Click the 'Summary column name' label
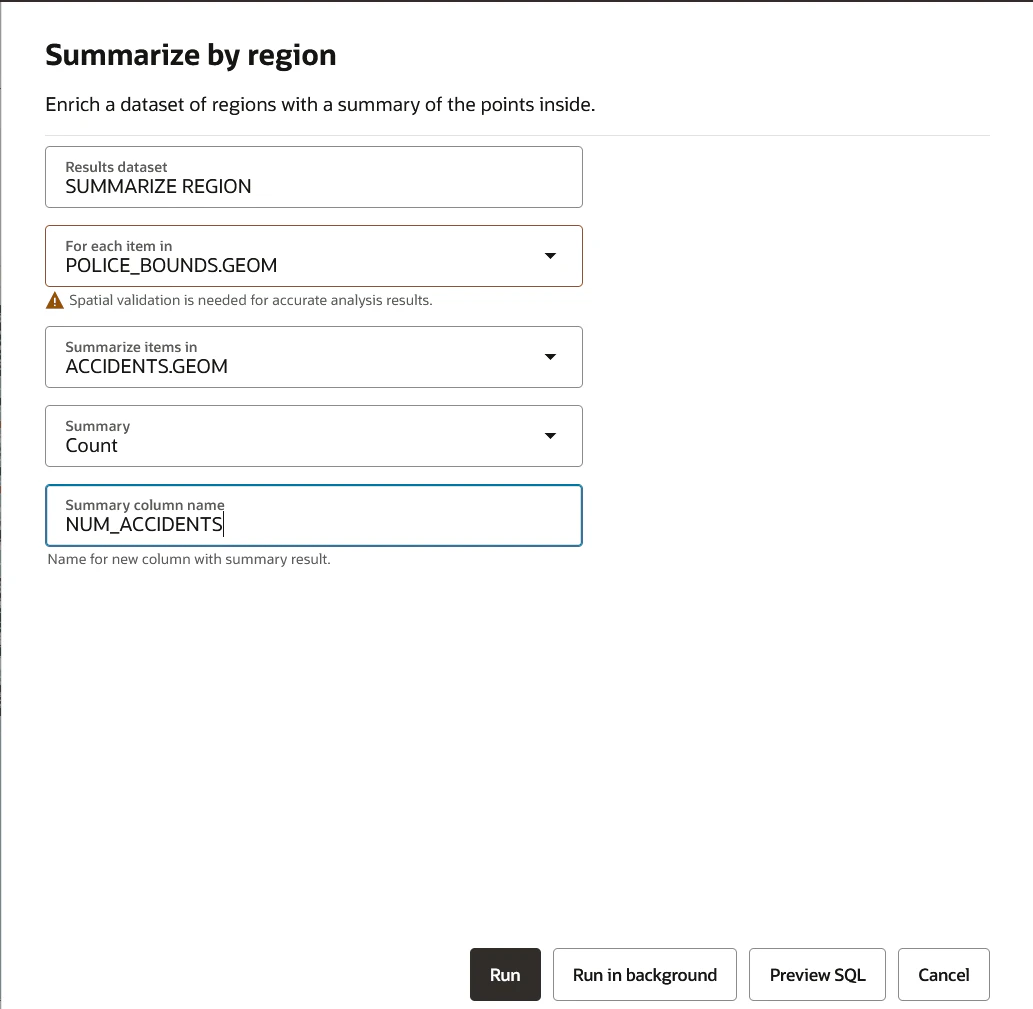This screenshot has width=1033, height=1009. pyautogui.click(x=145, y=505)
